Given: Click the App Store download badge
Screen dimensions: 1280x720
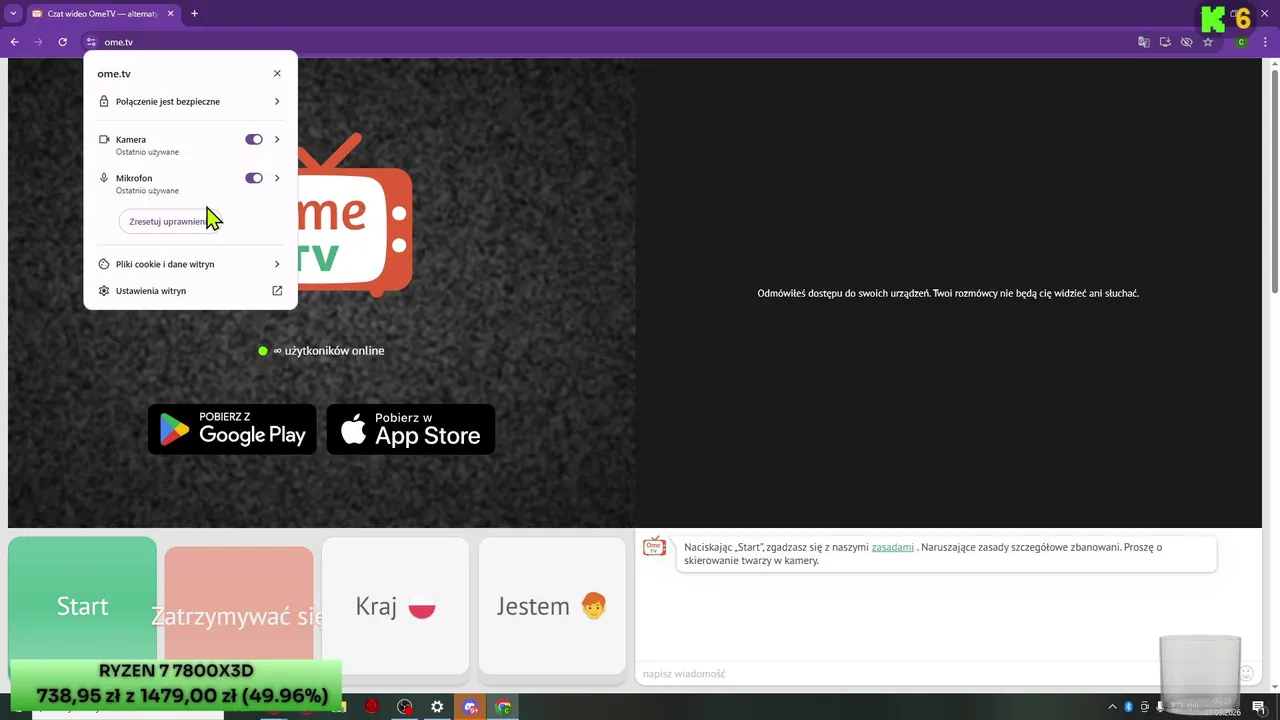Looking at the screenshot, I should (411, 429).
